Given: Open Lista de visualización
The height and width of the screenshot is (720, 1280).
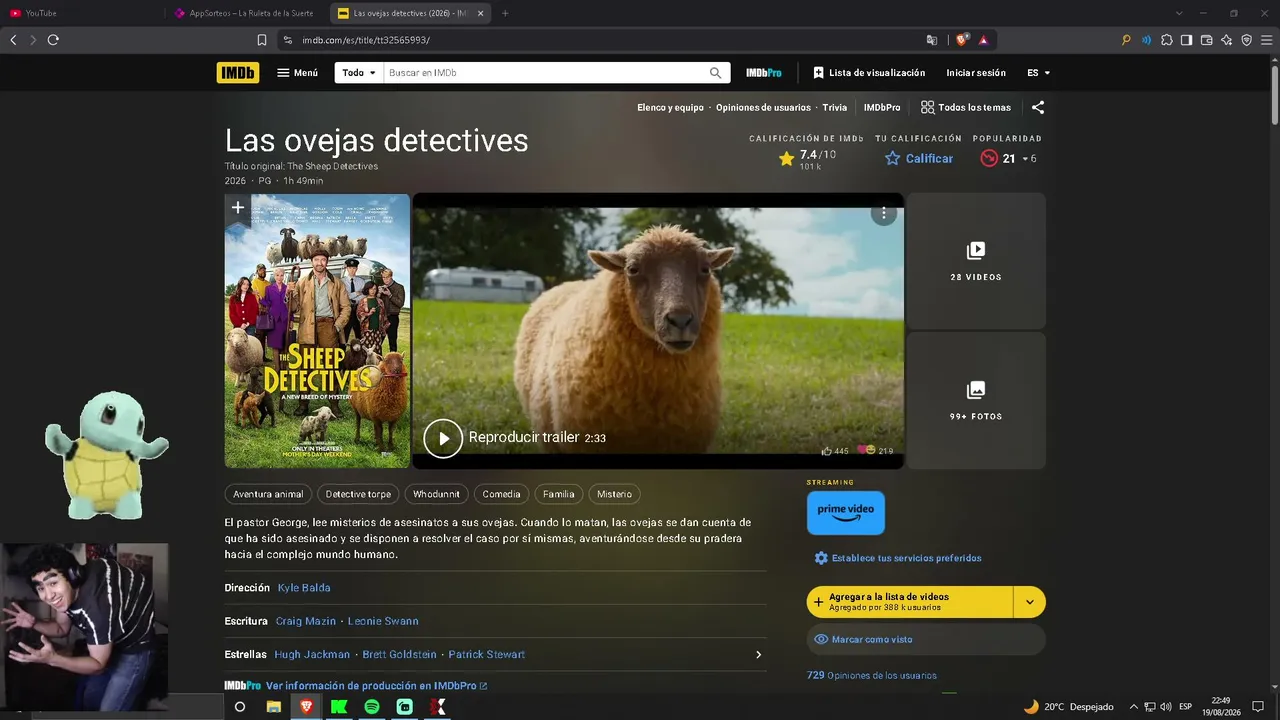Looking at the screenshot, I should click(869, 73).
